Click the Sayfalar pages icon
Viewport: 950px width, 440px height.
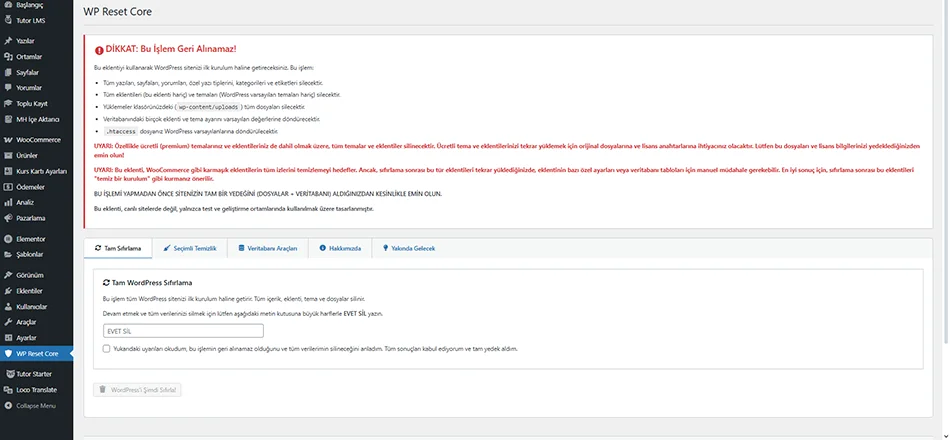(x=8, y=72)
